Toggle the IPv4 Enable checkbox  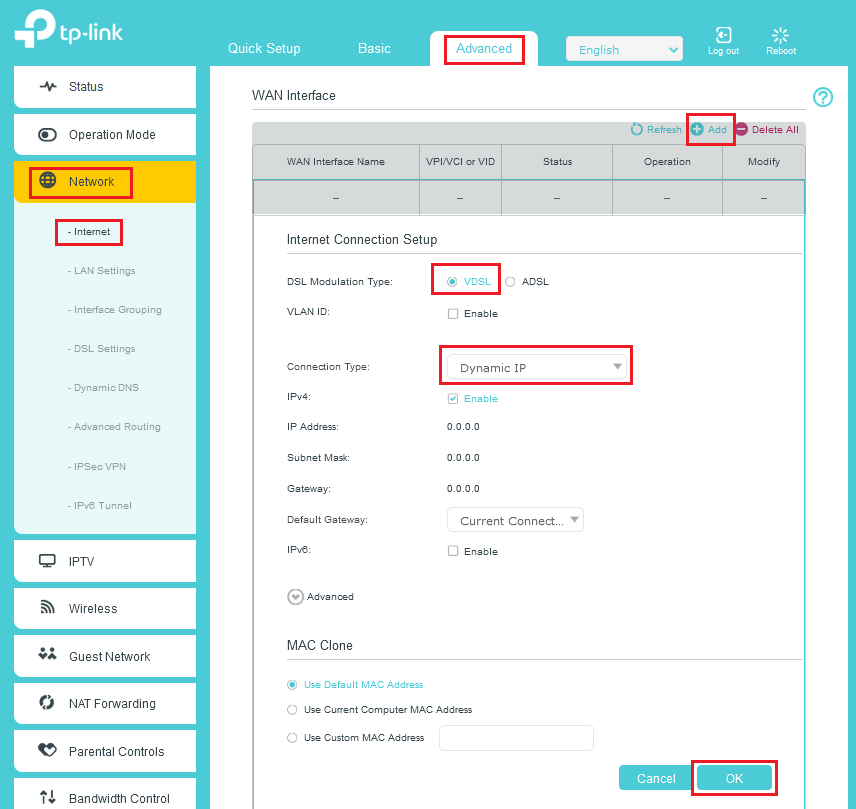[x=453, y=398]
